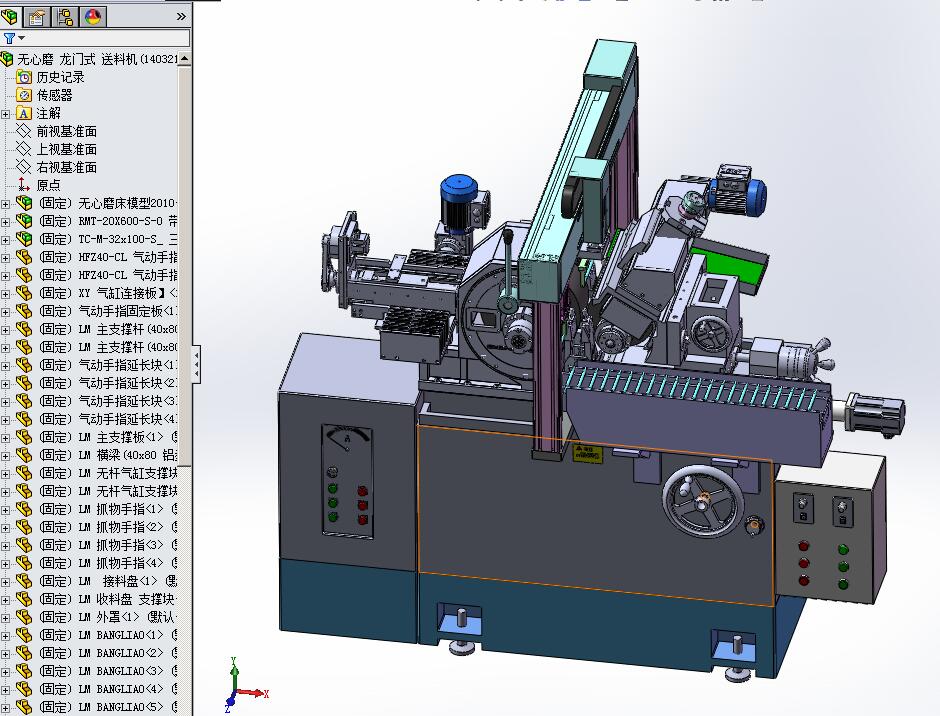The width and height of the screenshot is (940, 716).
Task: Click the TC-M-32x100-S_ sub-assembly icon
Action: click(x=24, y=239)
